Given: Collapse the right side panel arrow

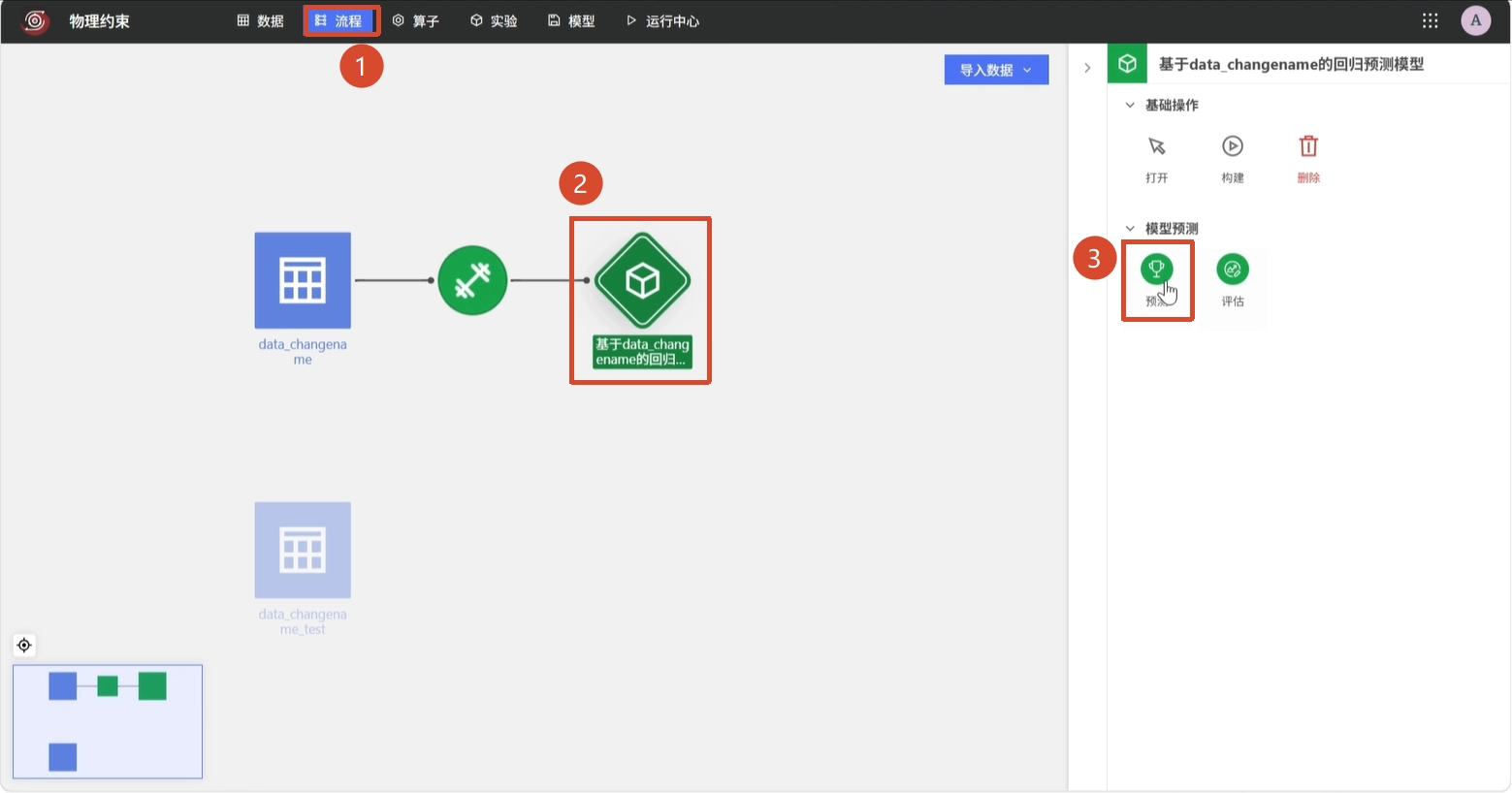Looking at the screenshot, I should point(1087,68).
